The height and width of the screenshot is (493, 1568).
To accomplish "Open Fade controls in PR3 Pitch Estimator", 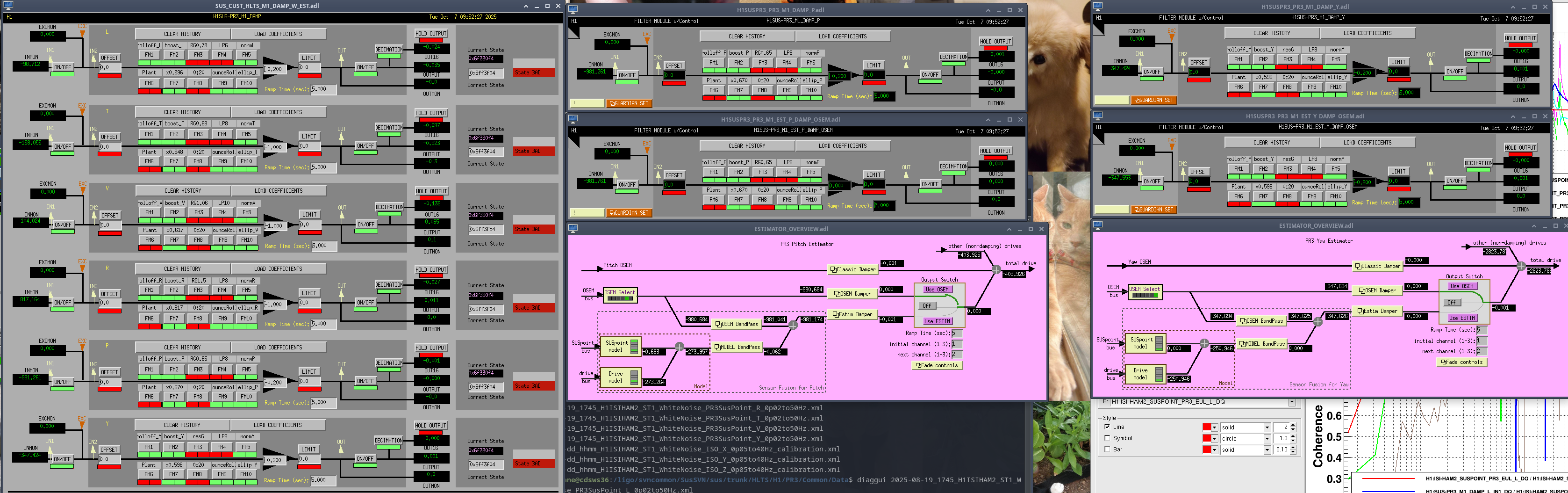I will (x=938, y=366).
